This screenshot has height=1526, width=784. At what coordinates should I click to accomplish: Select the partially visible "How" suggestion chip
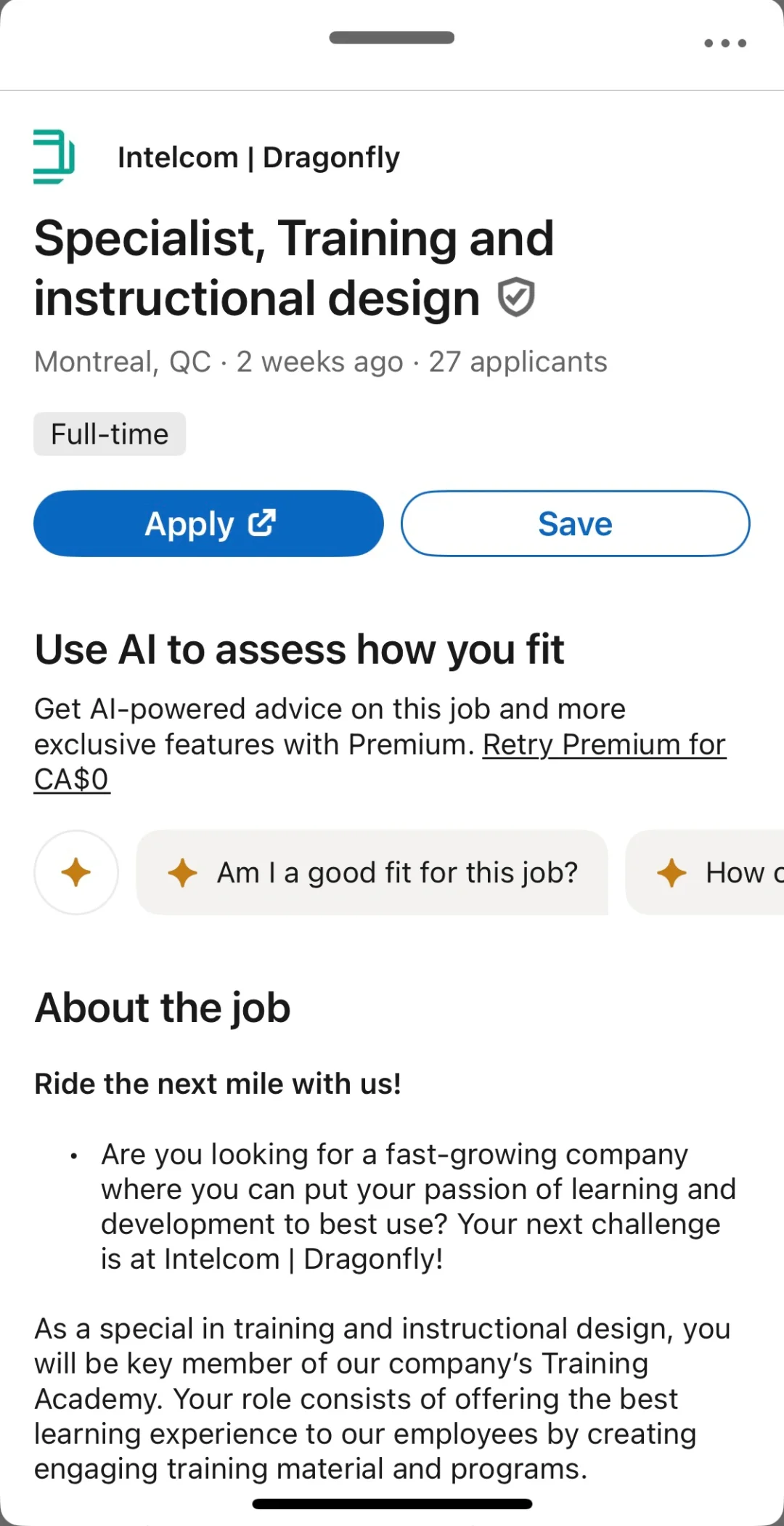[x=733, y=872]
